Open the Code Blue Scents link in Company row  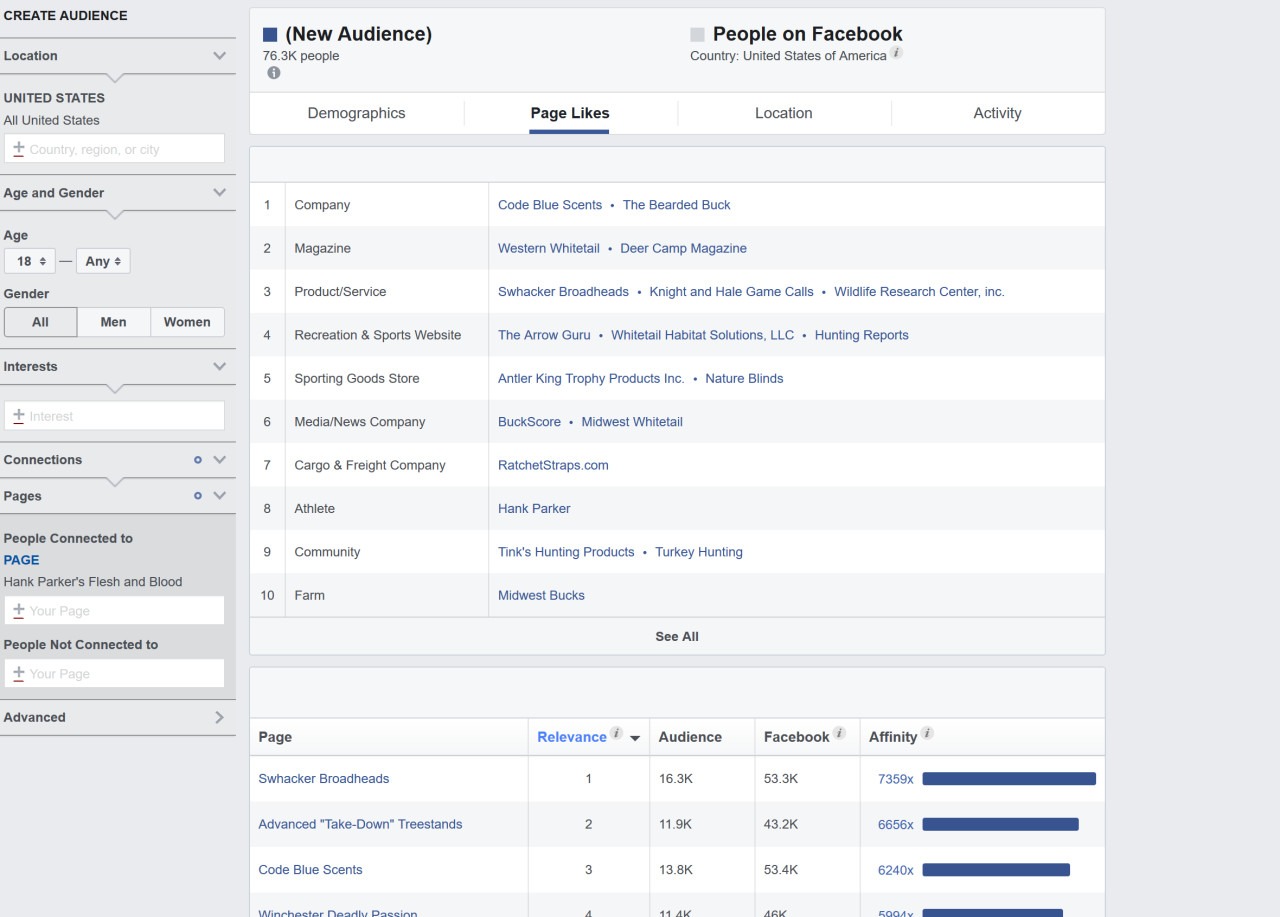click(x=550, y=205)
